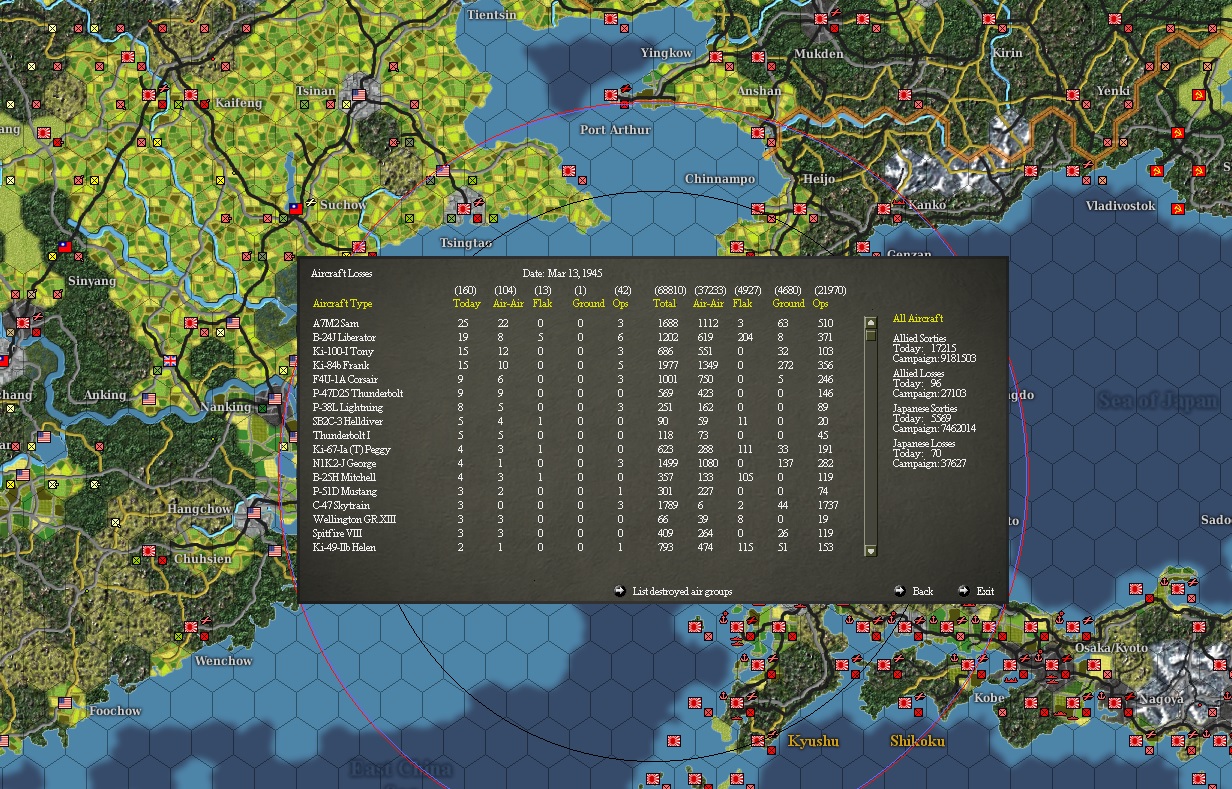Select the Chinese flag base at Suchow
The height and width of the screenshot is (789, 1232).
[x=295, y=210]
